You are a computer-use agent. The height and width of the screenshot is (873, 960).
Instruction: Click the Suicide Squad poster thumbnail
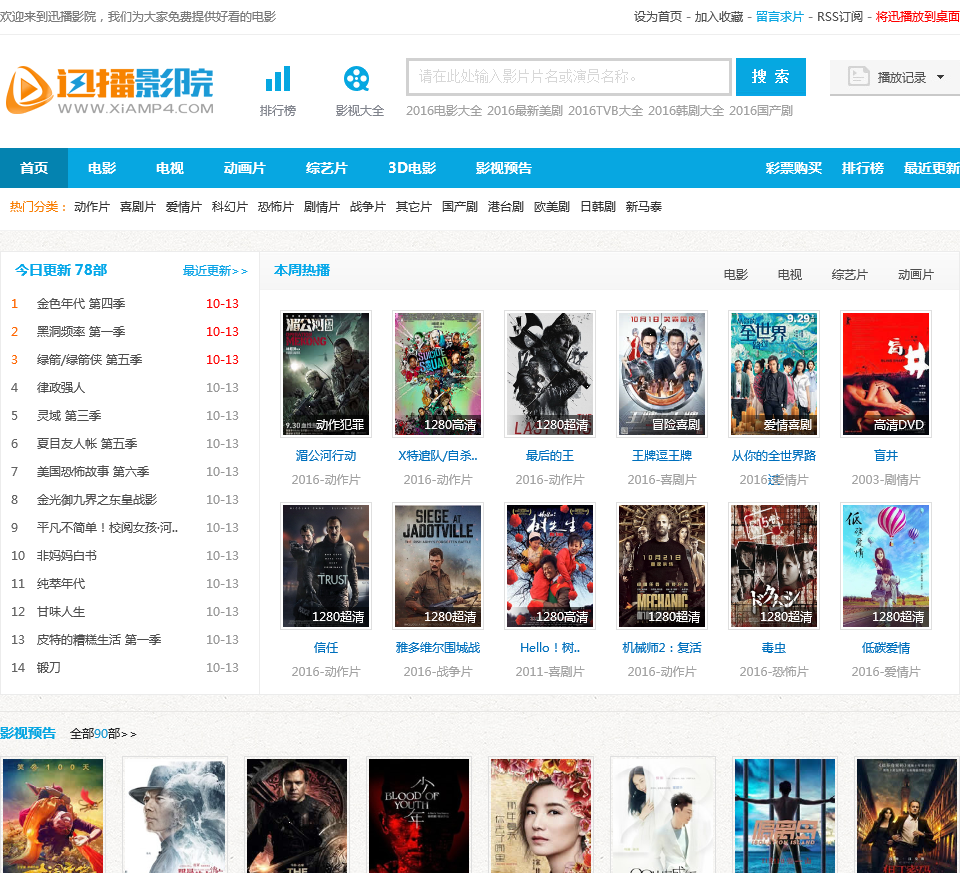point(438,373)
